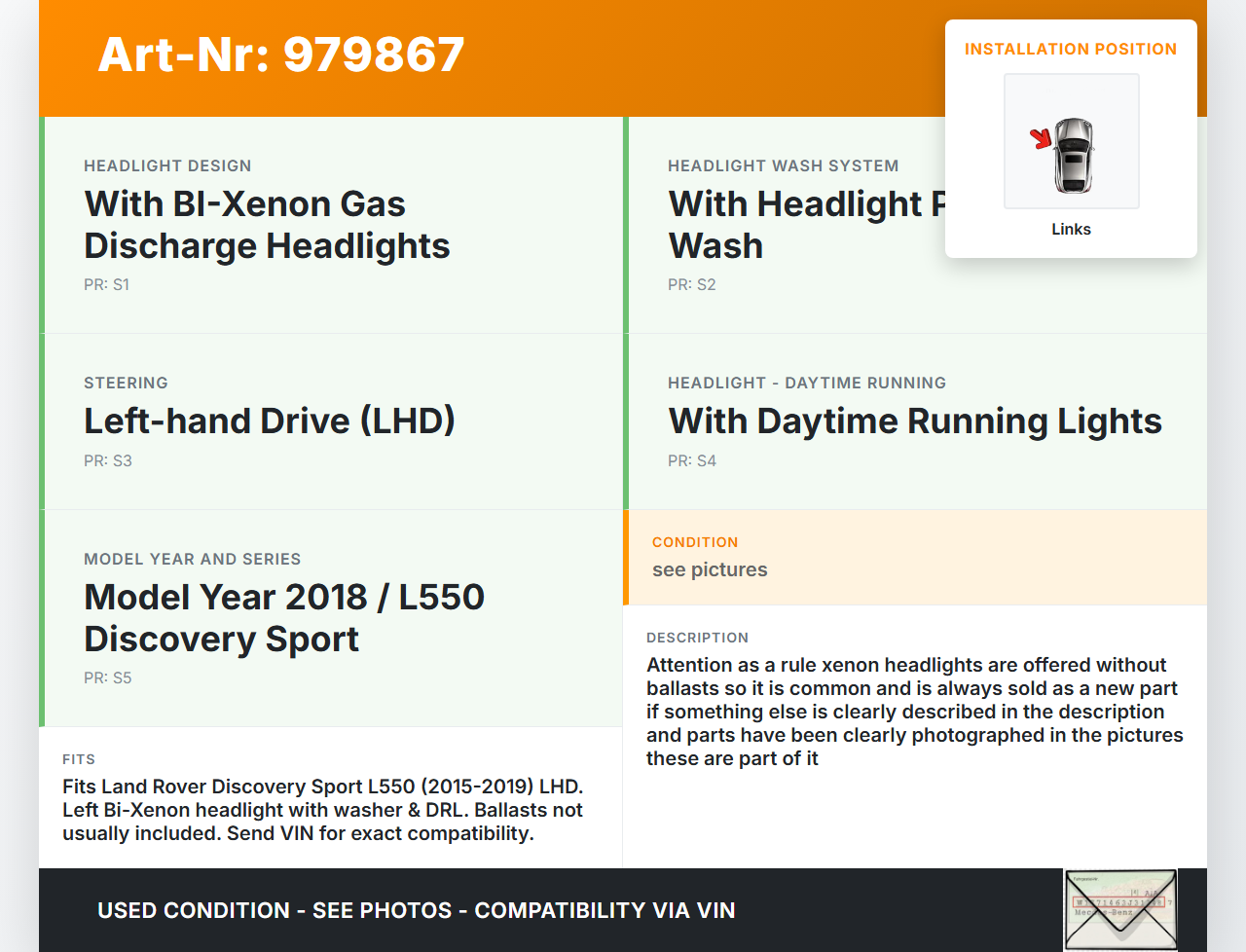Viewport: 1246px width, 952px height.
Task: Click the PR: S4 code
Action: tap(691, 461)
